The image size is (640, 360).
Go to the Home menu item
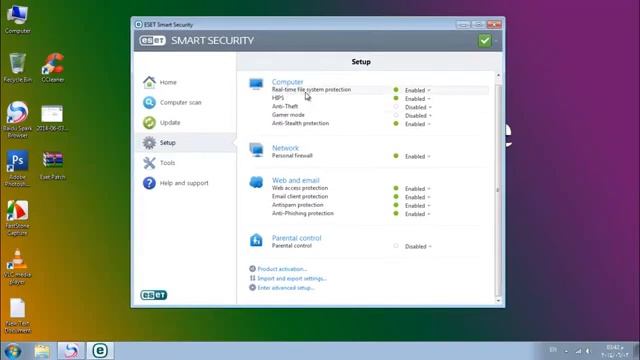tap(185, 82)
